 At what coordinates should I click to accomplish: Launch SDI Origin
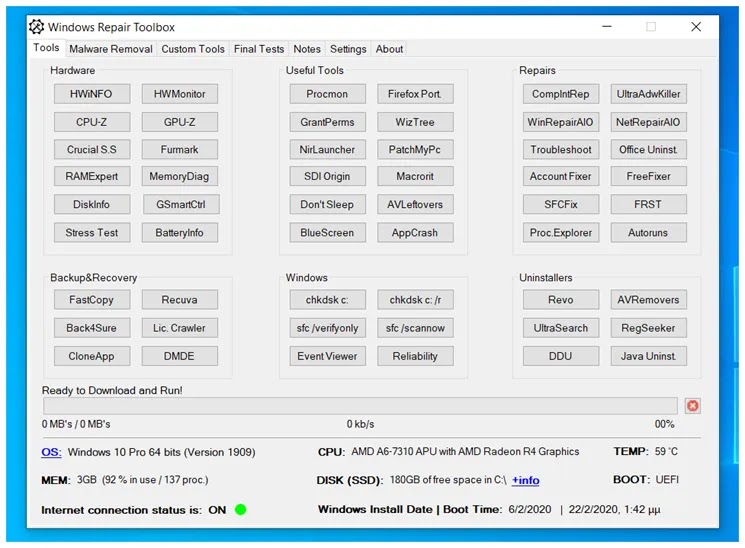pyautogui.click(x=327, y=176)
